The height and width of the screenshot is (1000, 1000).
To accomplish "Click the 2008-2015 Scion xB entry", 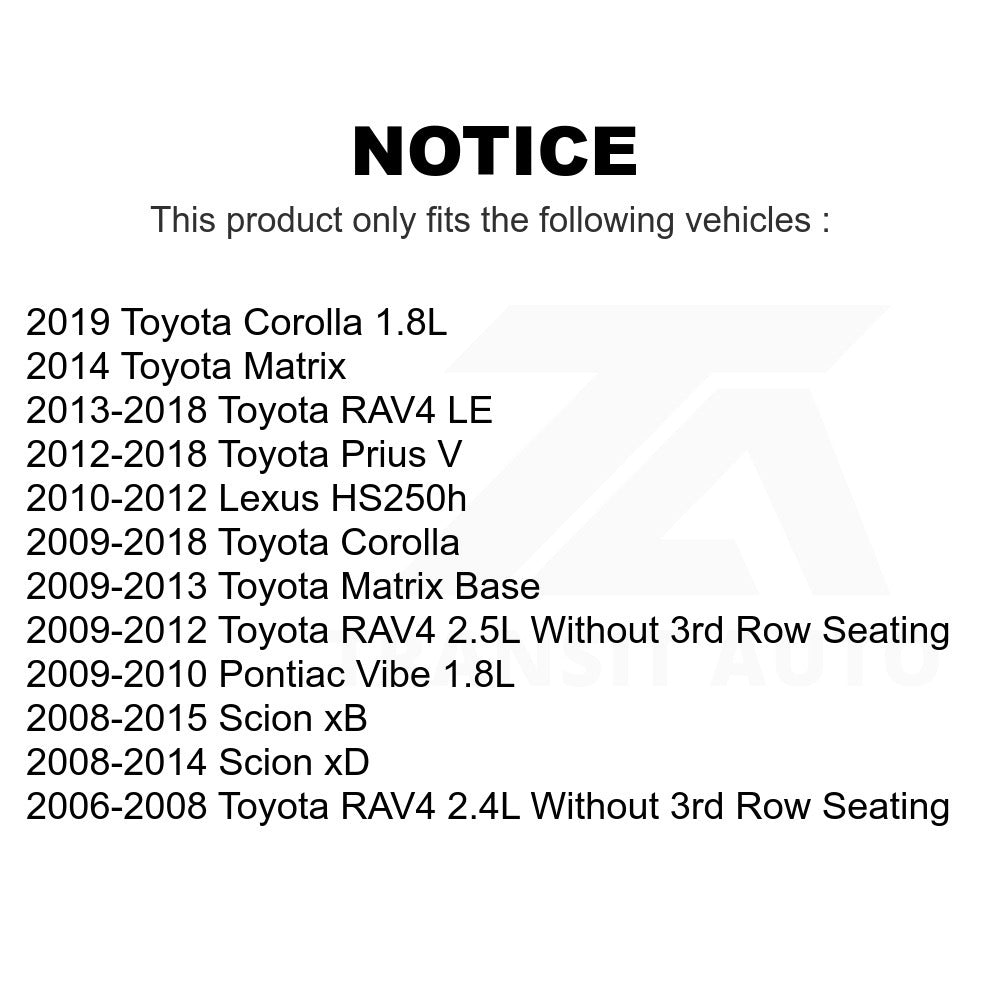I will (x=196, y=718).
